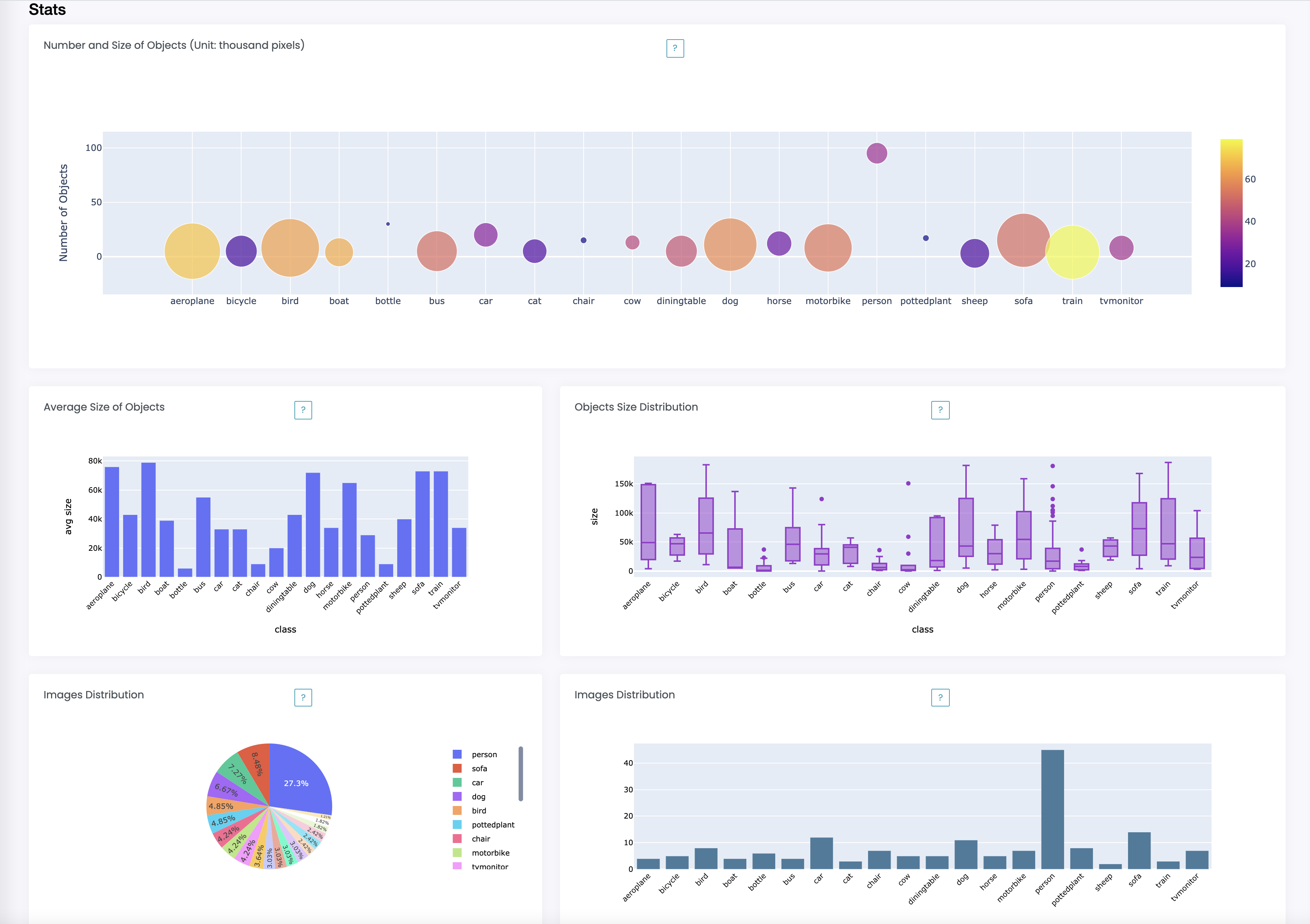Hide sofa slice via legend entry
The width and height of the screenshot is (1310, 924).
tap(479, 769)
